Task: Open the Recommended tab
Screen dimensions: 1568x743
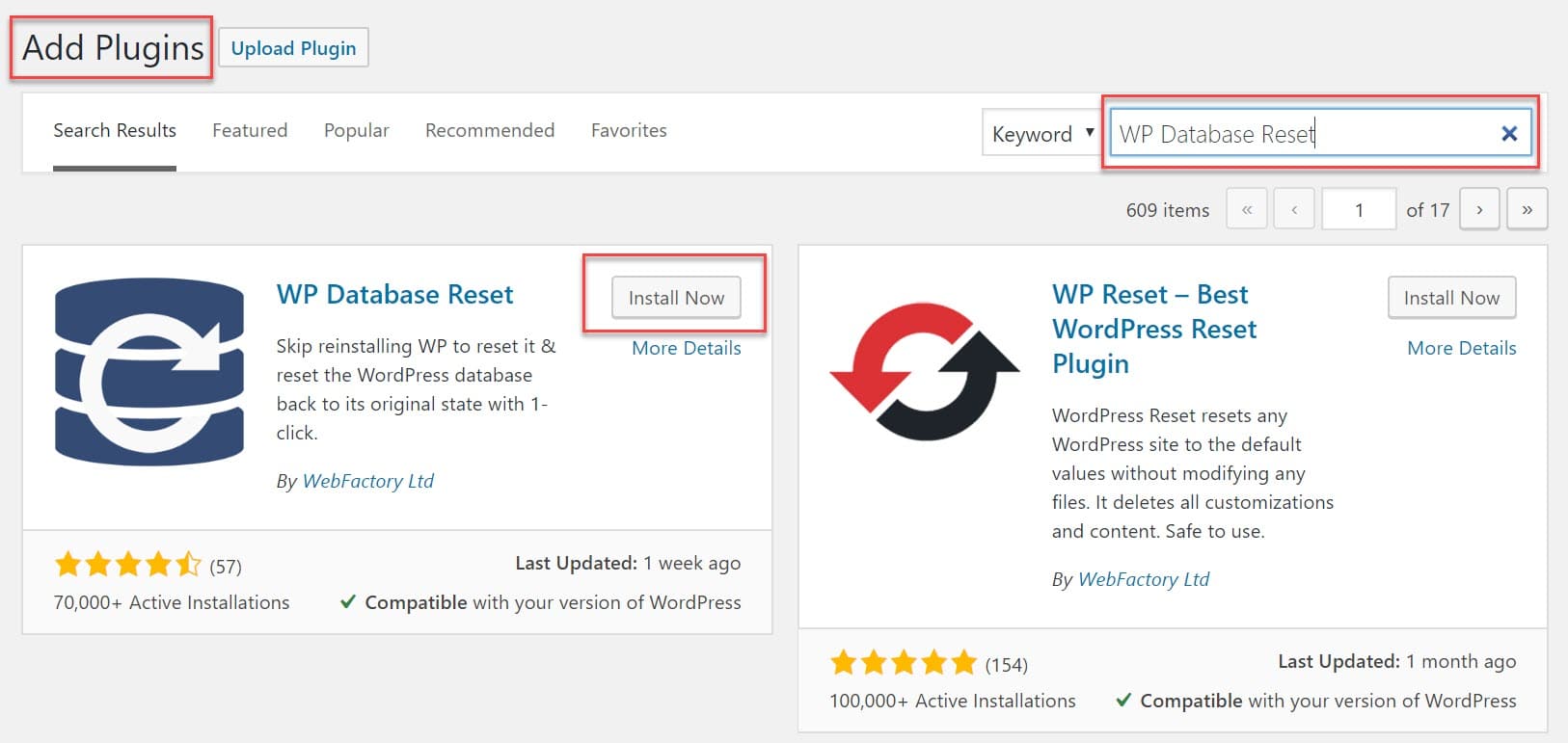Action: (x=490, y=130)
